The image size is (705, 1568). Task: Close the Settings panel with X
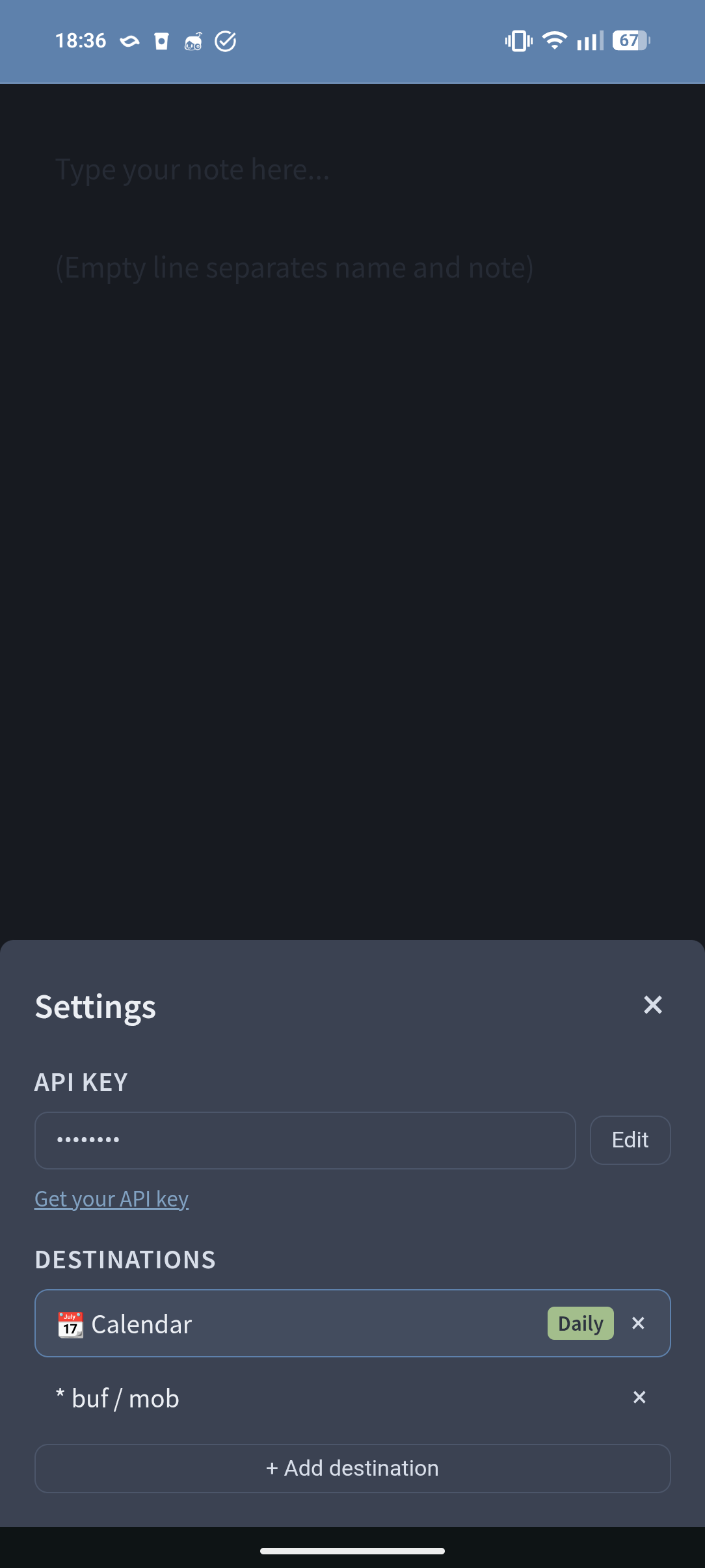652,1005
